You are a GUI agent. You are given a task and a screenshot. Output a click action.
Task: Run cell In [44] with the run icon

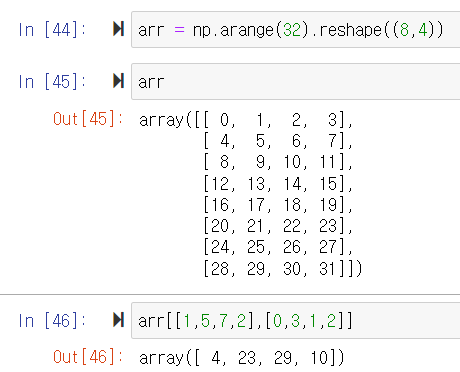[119, 29]
